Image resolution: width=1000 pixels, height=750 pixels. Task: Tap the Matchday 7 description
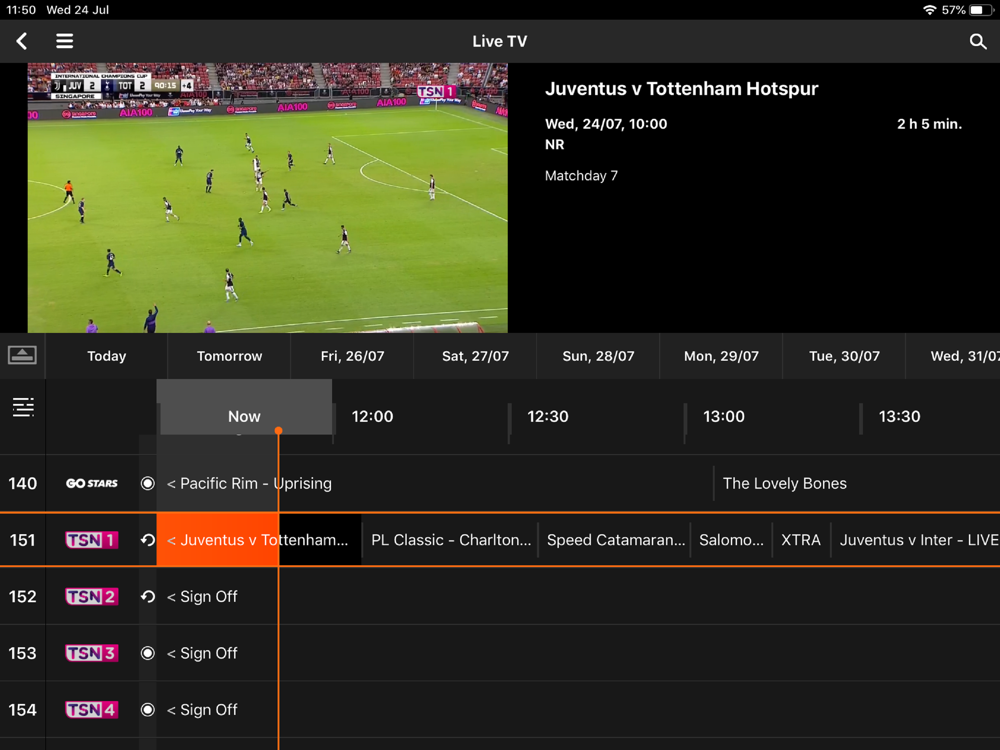pos(581,175)
